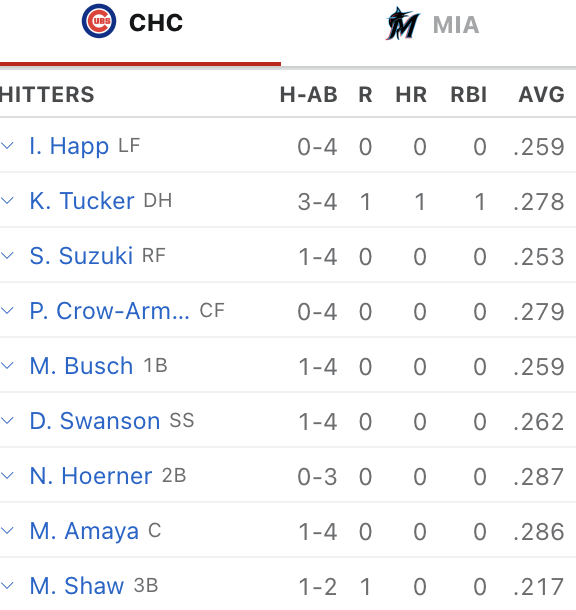Click the Marlins team logo icon
Screen dimensions: 576x610
click(x=403, y=23)
